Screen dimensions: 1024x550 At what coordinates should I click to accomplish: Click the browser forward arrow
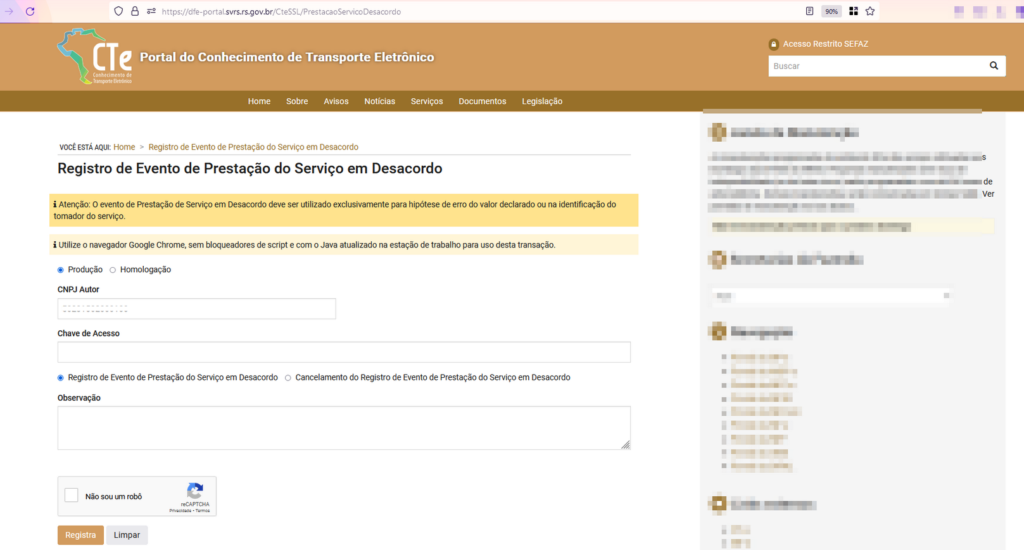10,11
